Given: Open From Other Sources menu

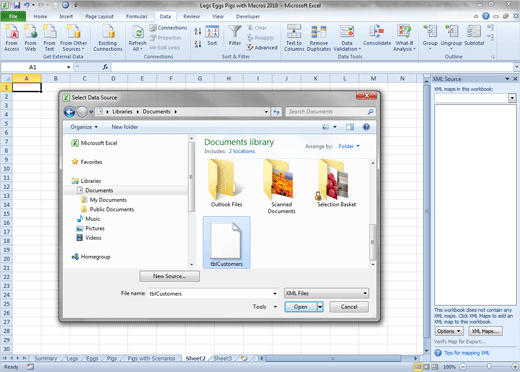Looking at the screenshot, I should point(74,38).
